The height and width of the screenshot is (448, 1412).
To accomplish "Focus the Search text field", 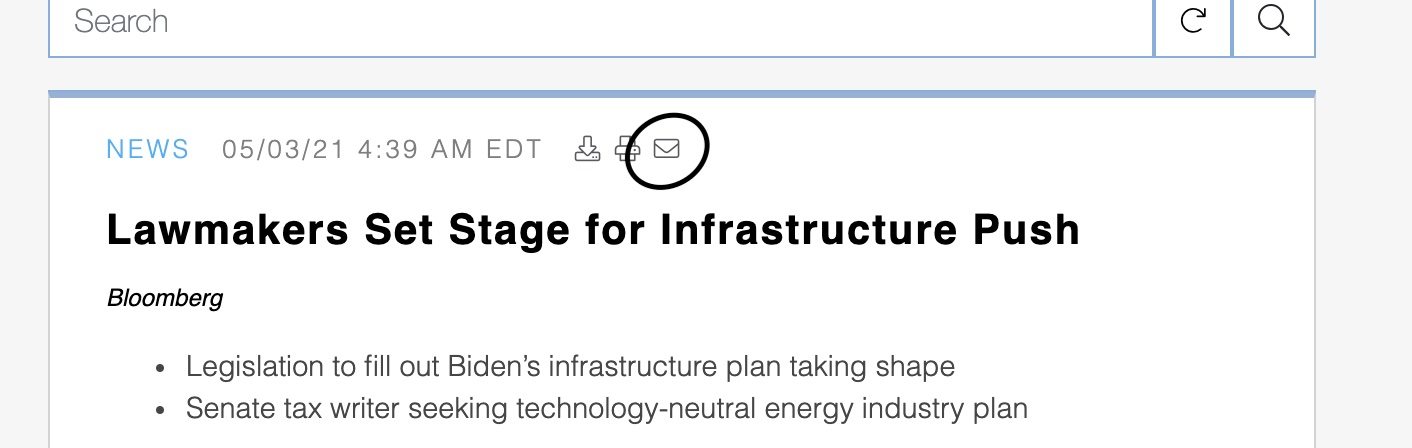I will [x=601, y=21].
